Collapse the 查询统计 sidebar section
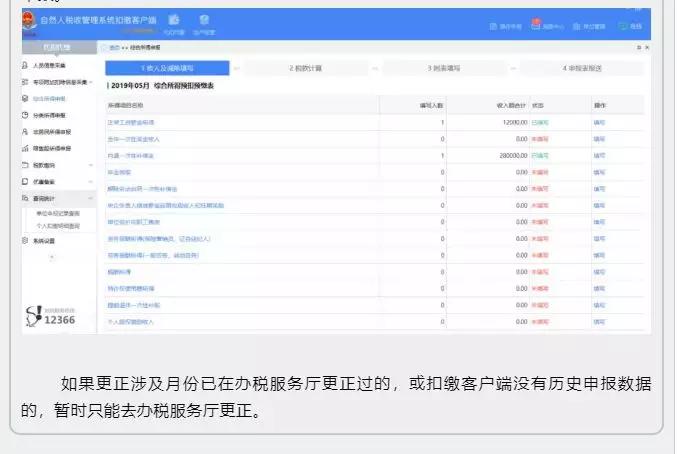This screenshot has height=454, width=677. tap(91, 198)
